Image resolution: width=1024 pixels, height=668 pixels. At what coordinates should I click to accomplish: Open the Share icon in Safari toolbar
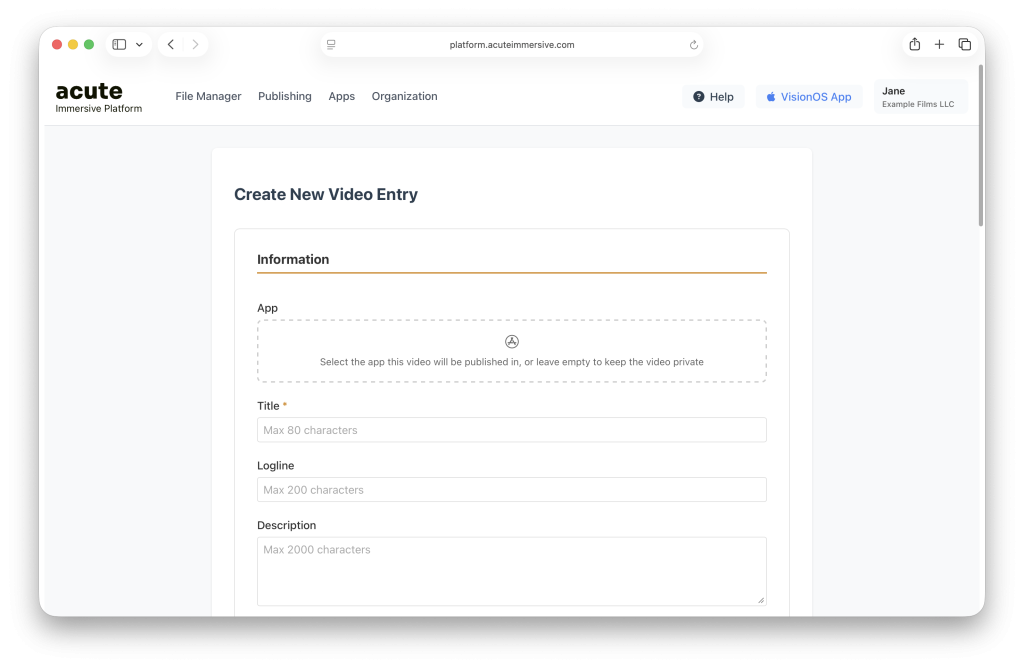(914, 44)
